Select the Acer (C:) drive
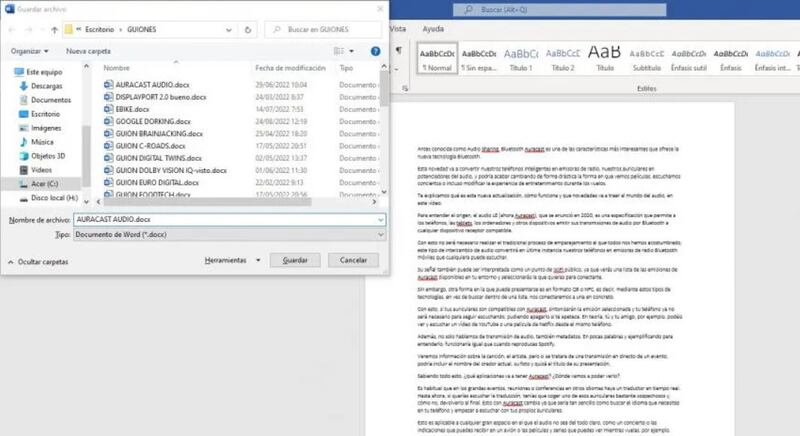800x436 pixels. tap(44, 184)
